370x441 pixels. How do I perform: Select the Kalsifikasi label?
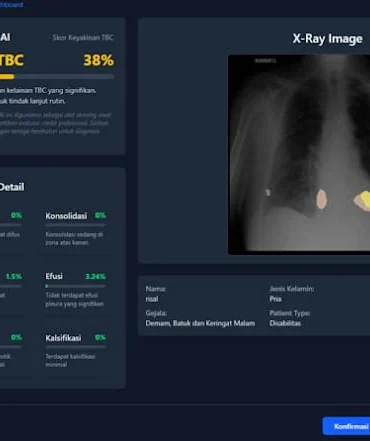pos(63,338)
